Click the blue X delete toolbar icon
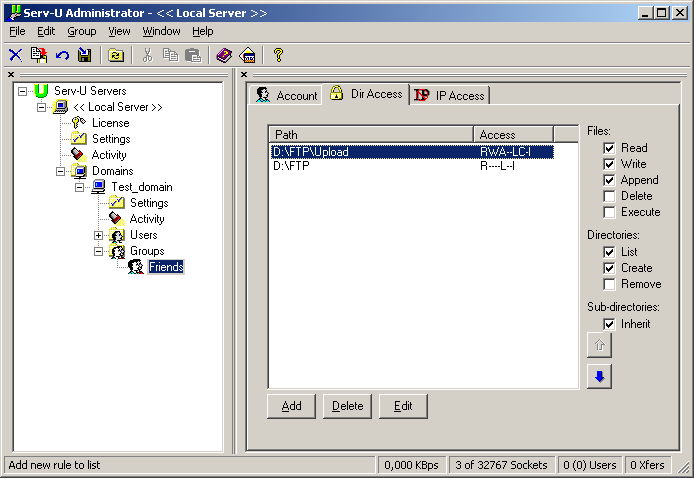This screenshot has width=694, height=478. coord(15,55)
